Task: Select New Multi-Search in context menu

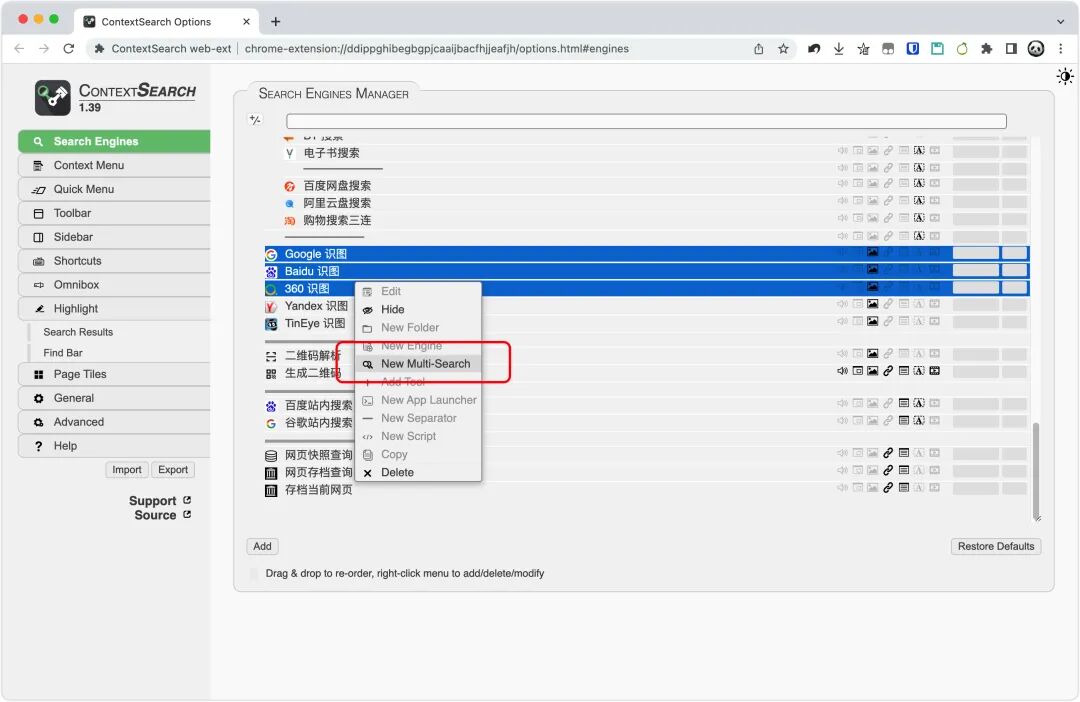Action: click(417, 364)
